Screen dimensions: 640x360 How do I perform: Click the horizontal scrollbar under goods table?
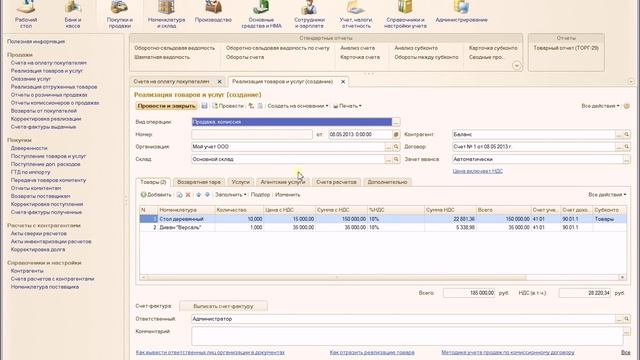pos(337,277)
